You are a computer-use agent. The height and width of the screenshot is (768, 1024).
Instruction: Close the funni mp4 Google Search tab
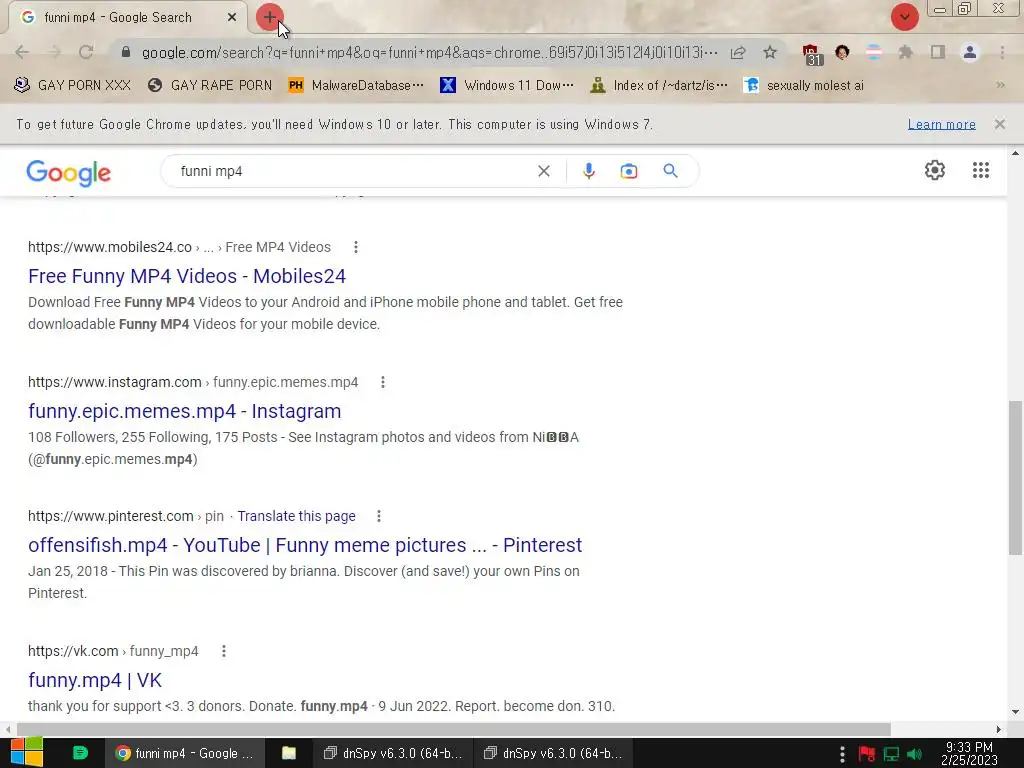(232, 18)
